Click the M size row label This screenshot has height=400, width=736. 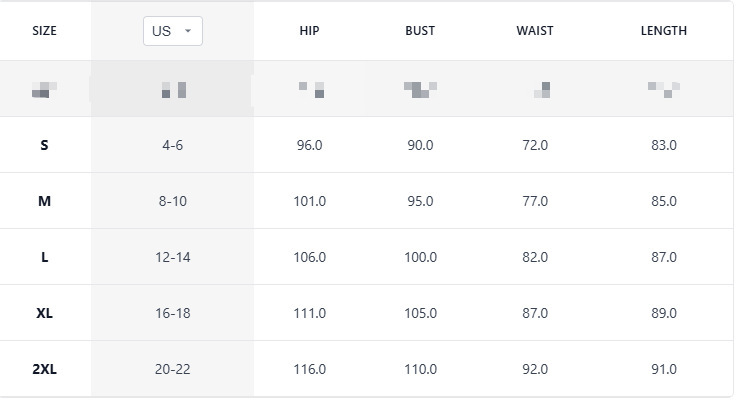tap(44, 201)
